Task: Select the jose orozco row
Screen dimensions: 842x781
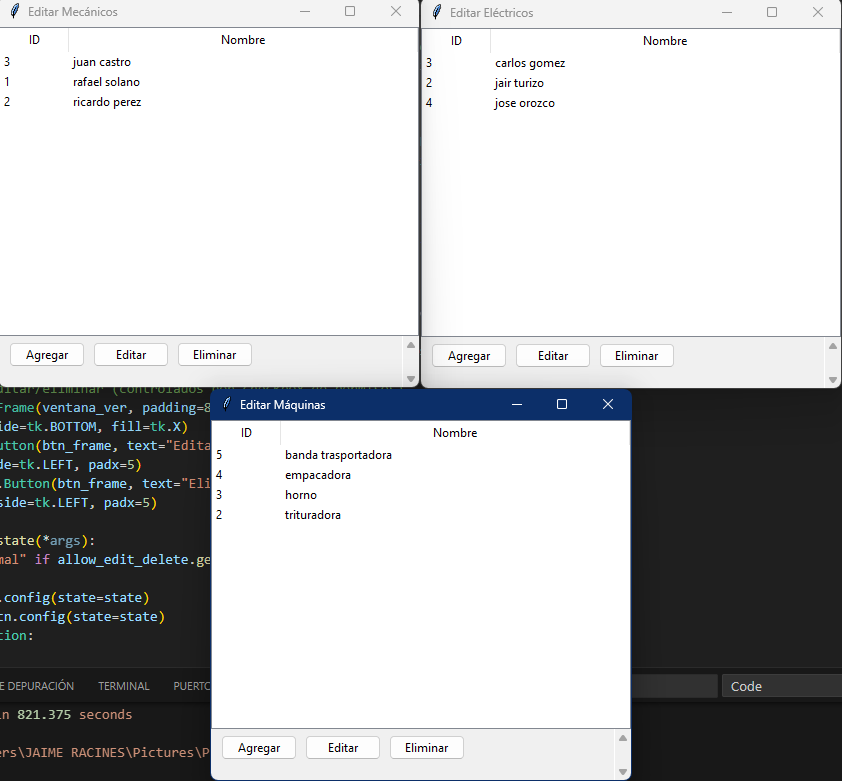Action: click(525, 103)
